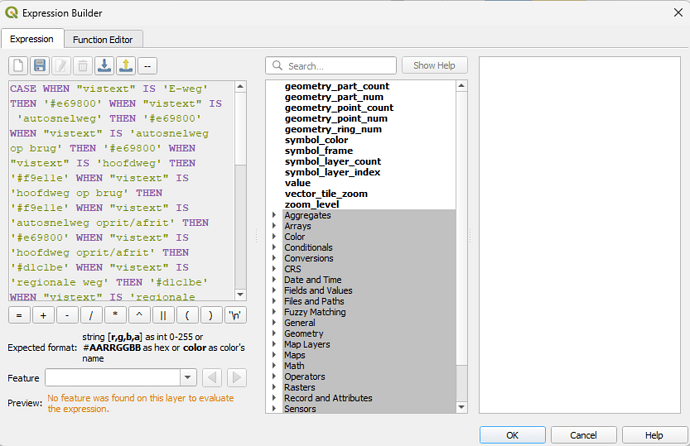Select the Map Layers group
The height and width of the screenshot is (446, 690).
click(307, 344)
